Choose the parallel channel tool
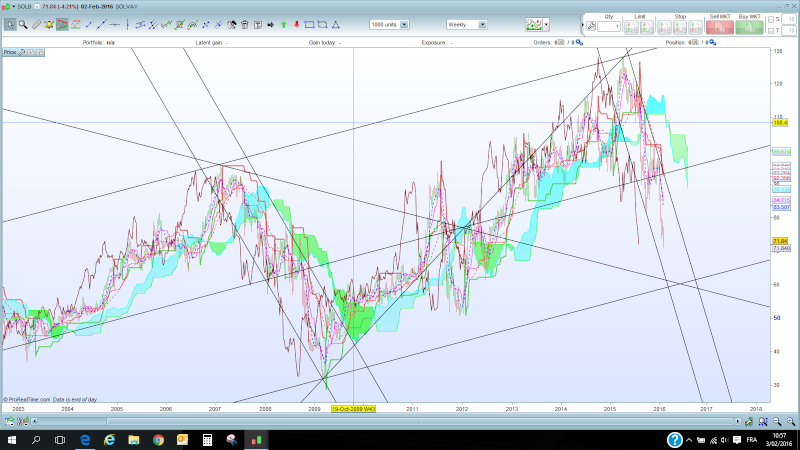Viewport: 800px width, 450px height. 140,24
